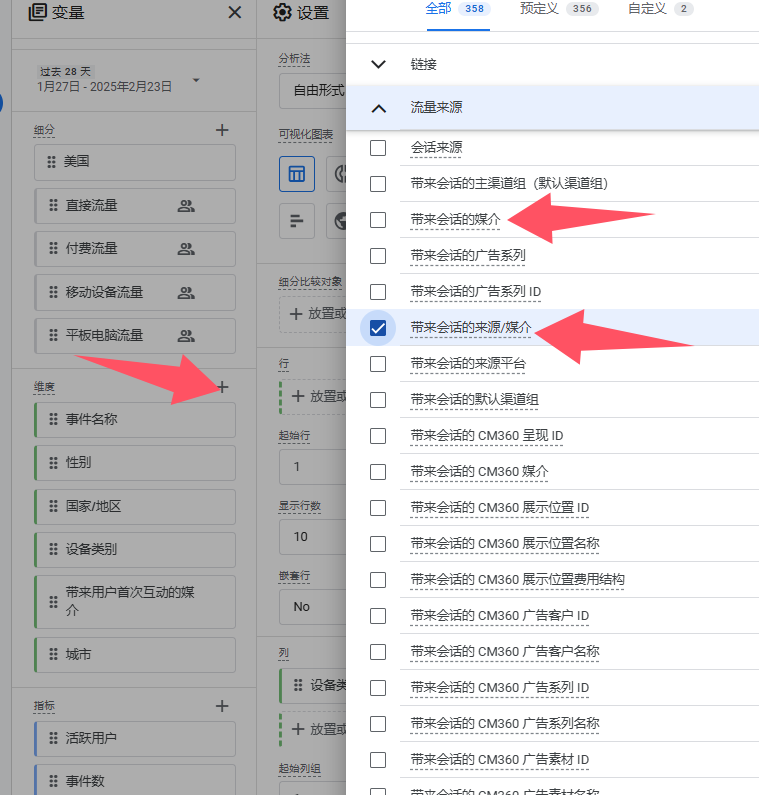Click drag handle of 移动设备流量 segment
Image resolution: width=759 pixels, height=795 pixels.
(53, 292)
